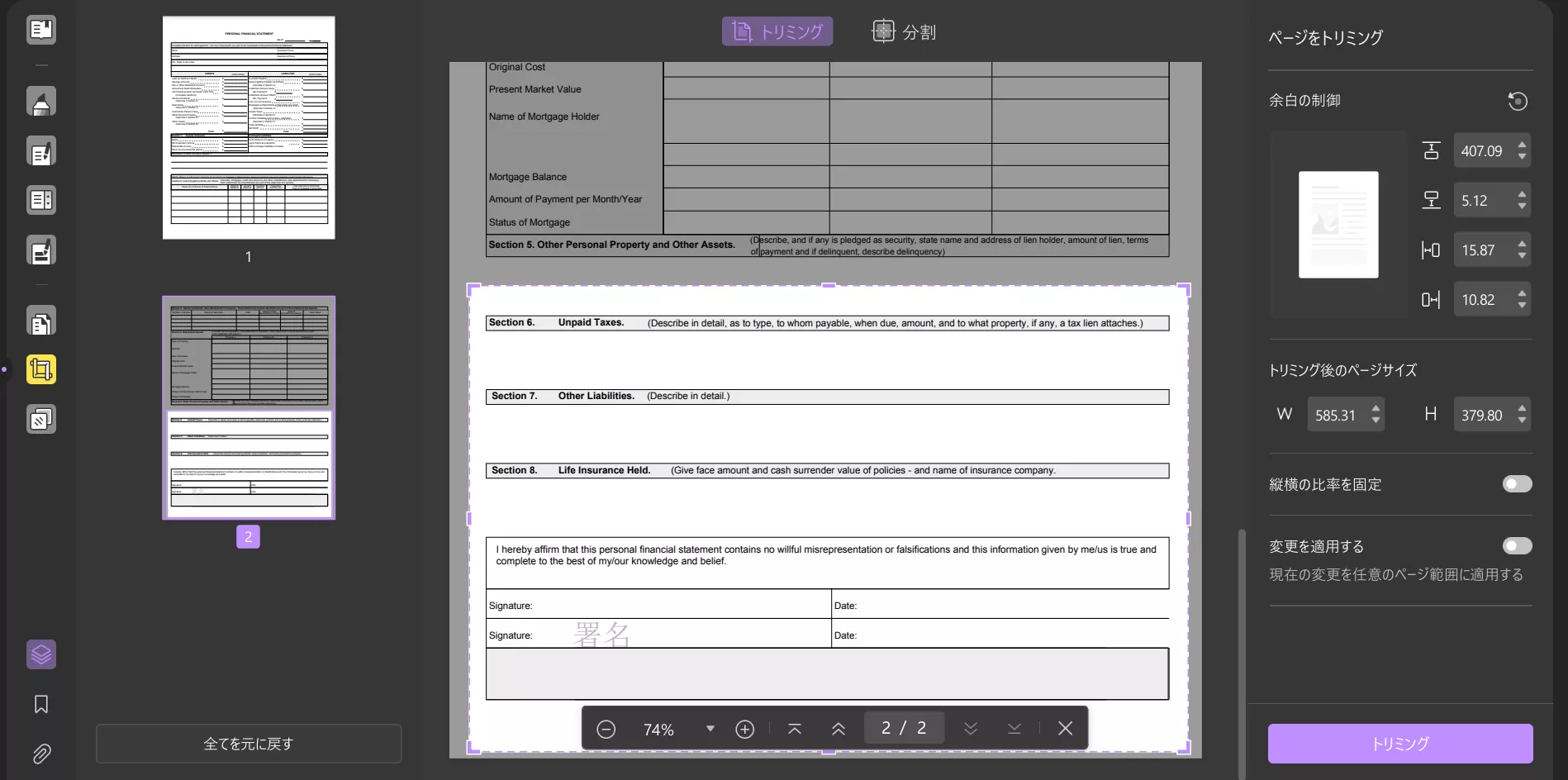Select page 2 thumbnail

(x=249, y=407)
